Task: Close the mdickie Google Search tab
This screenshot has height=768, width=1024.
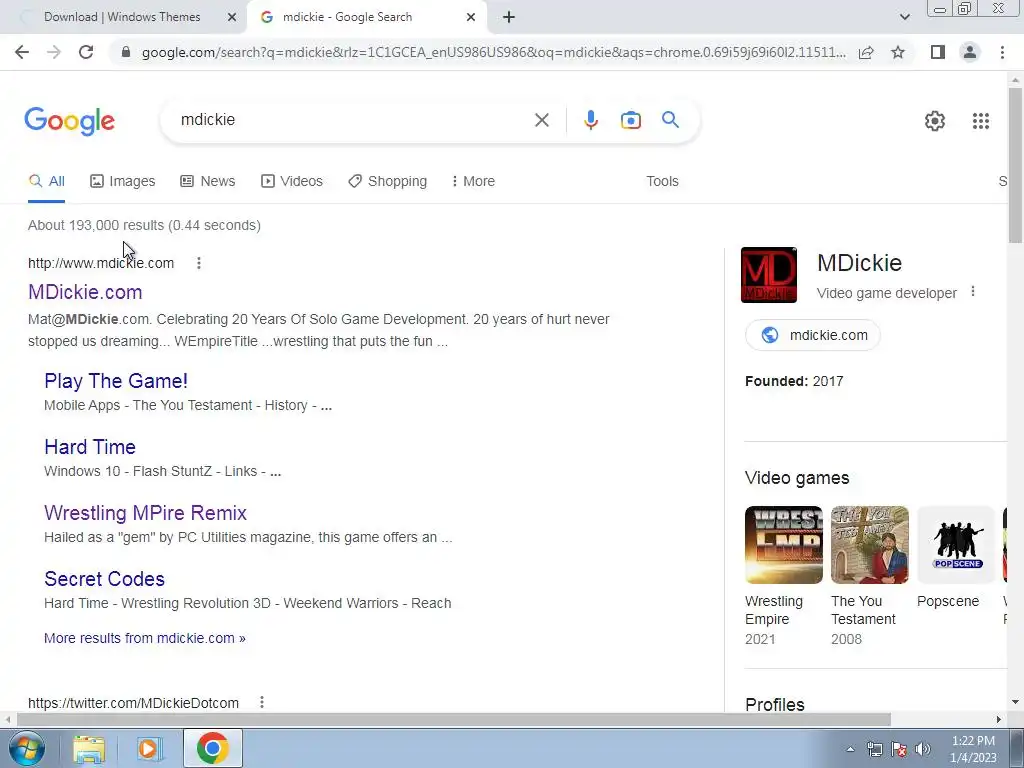Action: point(471,17)
